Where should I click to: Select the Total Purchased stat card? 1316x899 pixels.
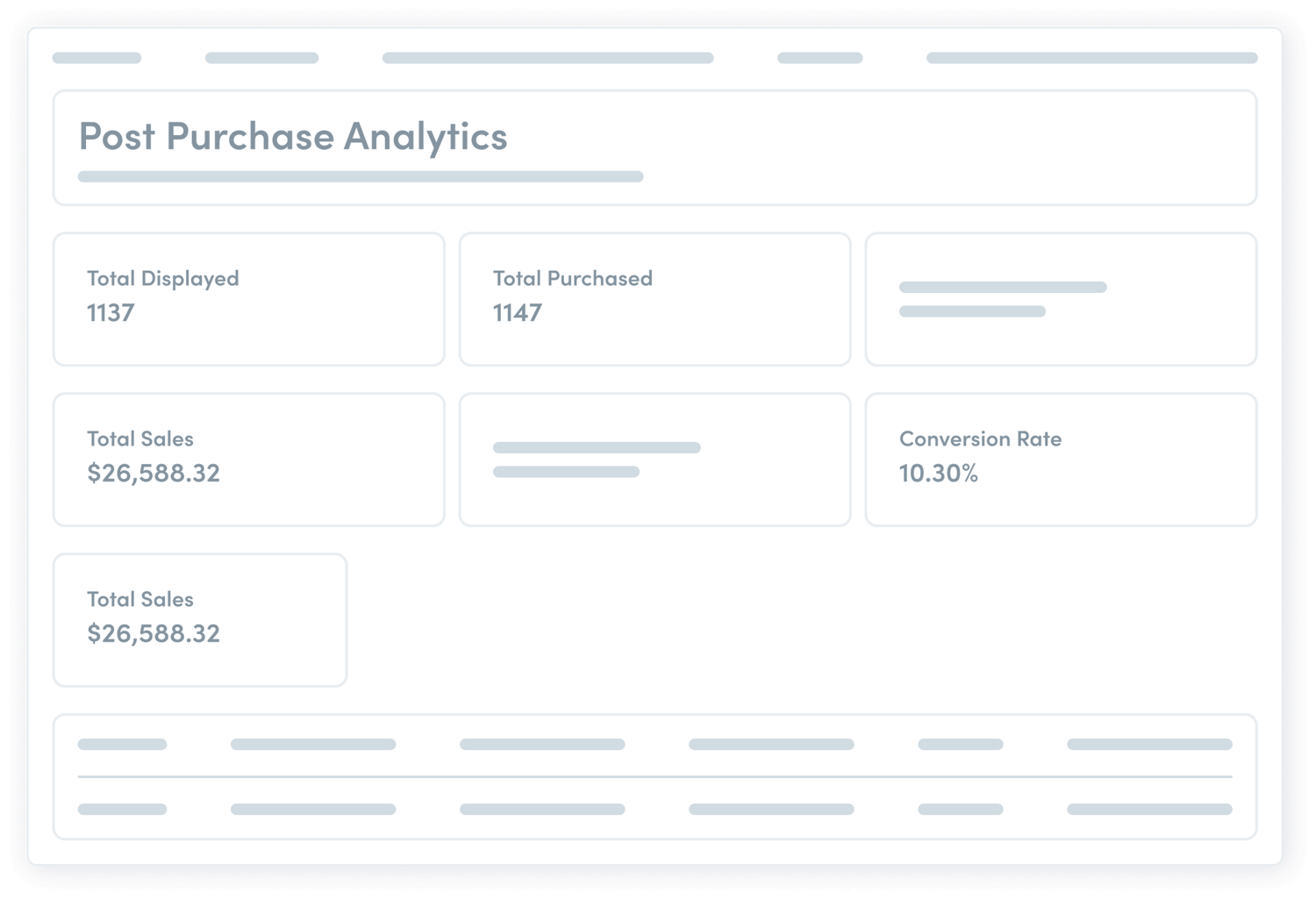654,298
